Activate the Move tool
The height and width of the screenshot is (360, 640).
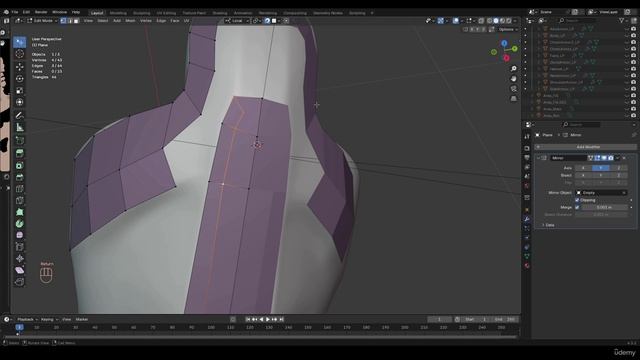20,67
